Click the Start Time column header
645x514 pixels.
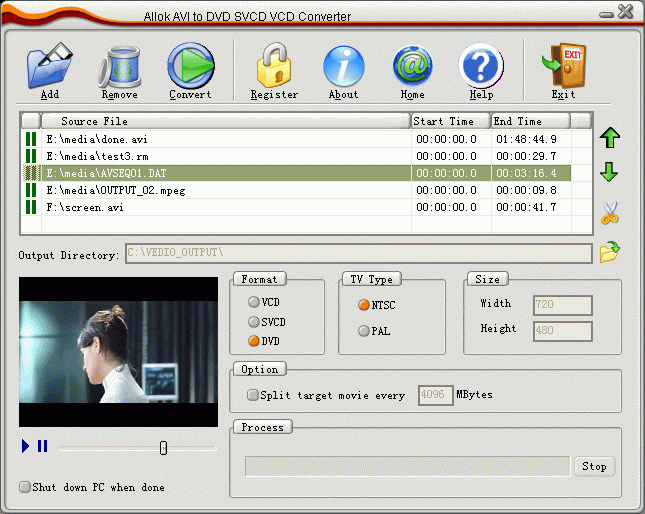tap(451, 121)
